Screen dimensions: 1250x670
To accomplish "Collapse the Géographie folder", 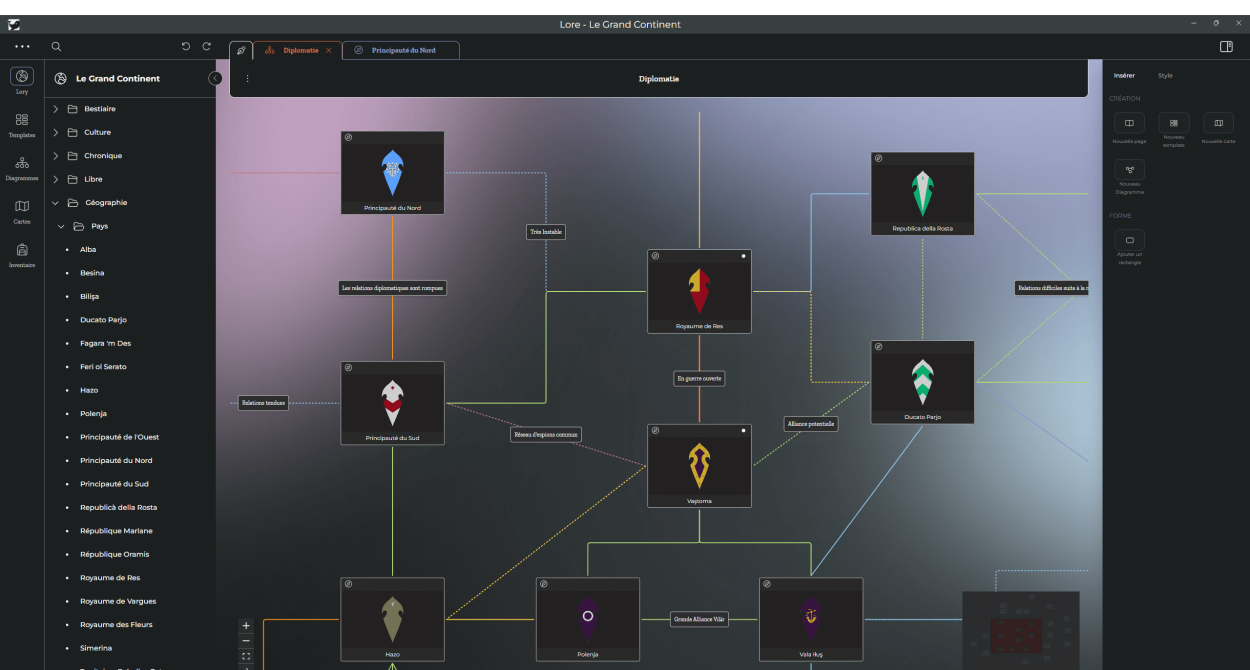I will [56, 203].
